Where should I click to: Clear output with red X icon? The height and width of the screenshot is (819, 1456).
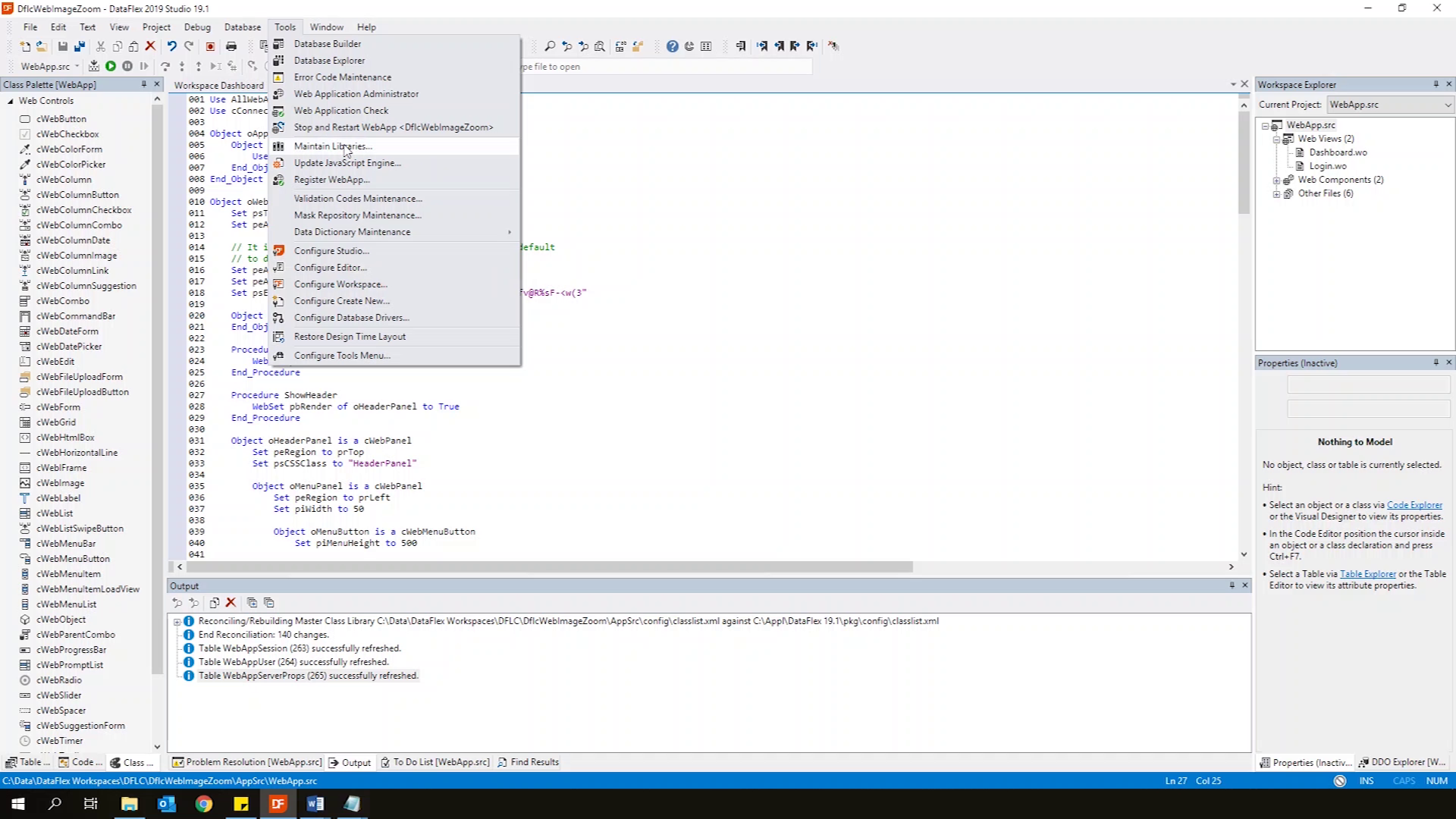click(x=231, y=603)
